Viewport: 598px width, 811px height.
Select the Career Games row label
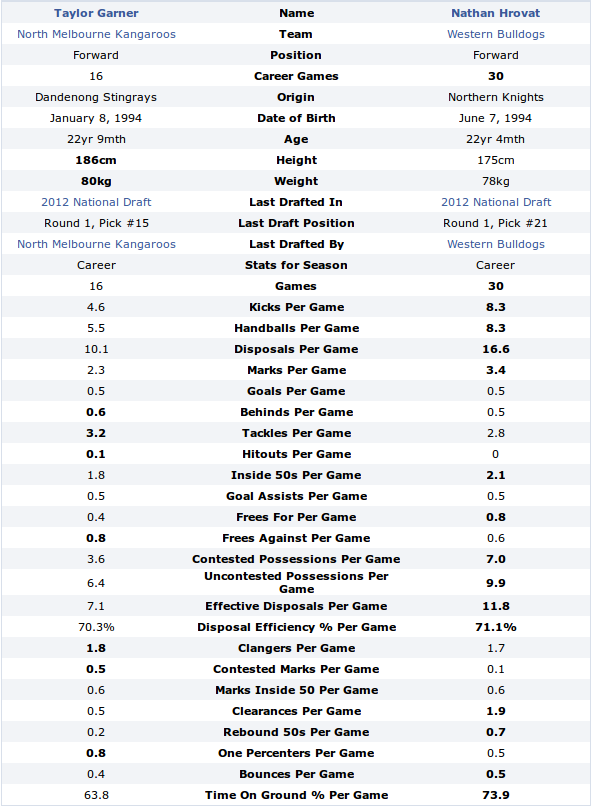point(296,76)
